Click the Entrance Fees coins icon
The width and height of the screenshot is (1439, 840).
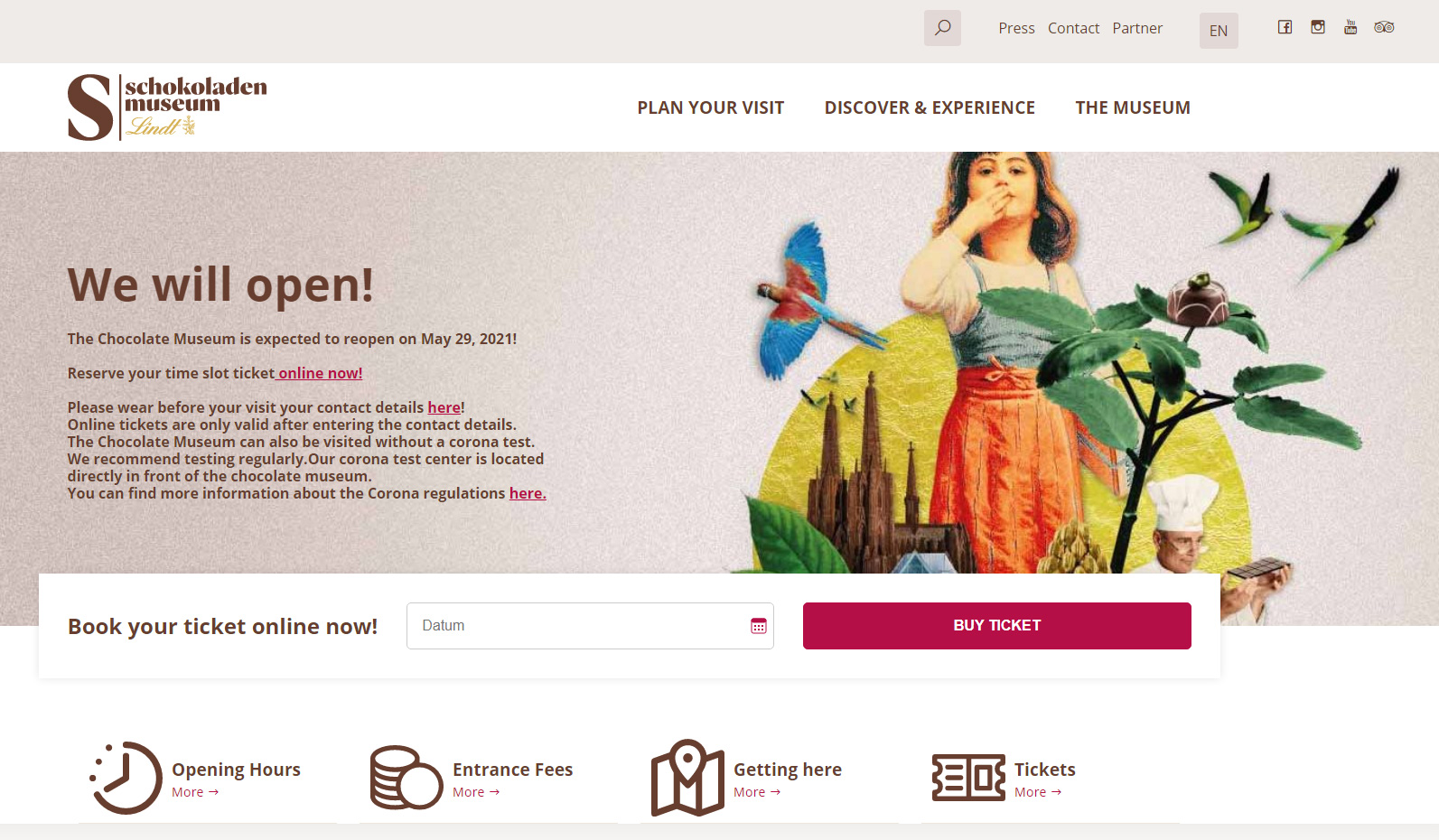pos(406,778)
